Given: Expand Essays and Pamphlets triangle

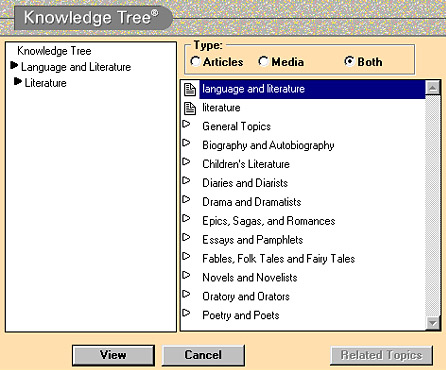Looking at the screenshot, I should (186, 237).
